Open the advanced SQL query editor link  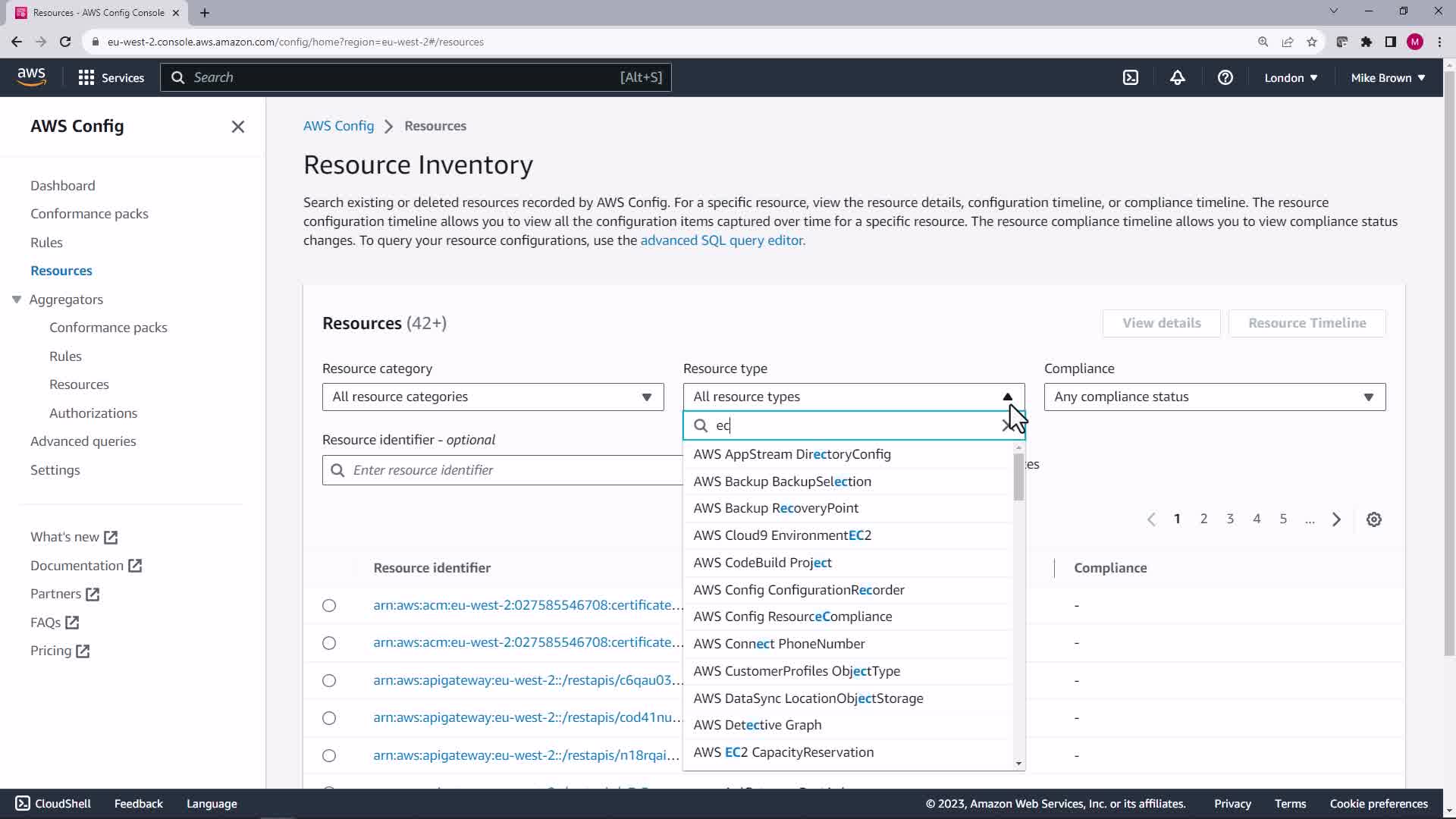pos(722,240)
